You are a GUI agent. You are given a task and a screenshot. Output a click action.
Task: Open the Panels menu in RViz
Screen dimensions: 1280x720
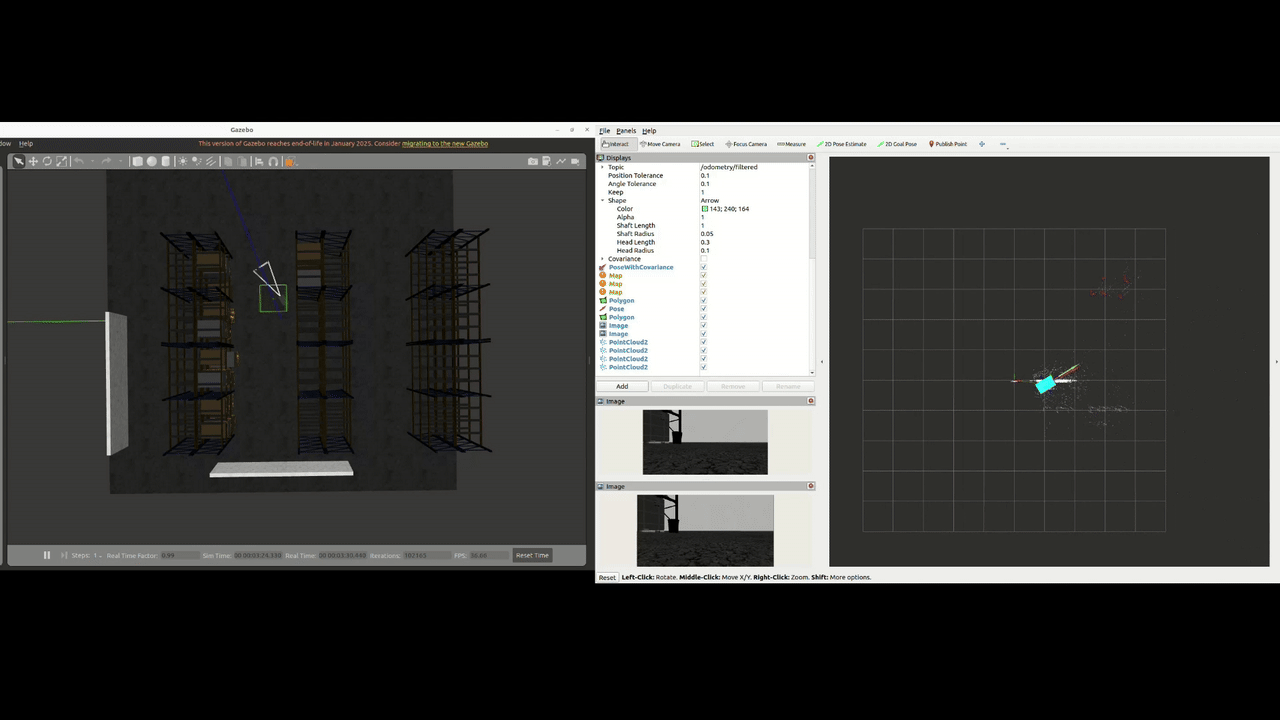click(x=626, y=131)
